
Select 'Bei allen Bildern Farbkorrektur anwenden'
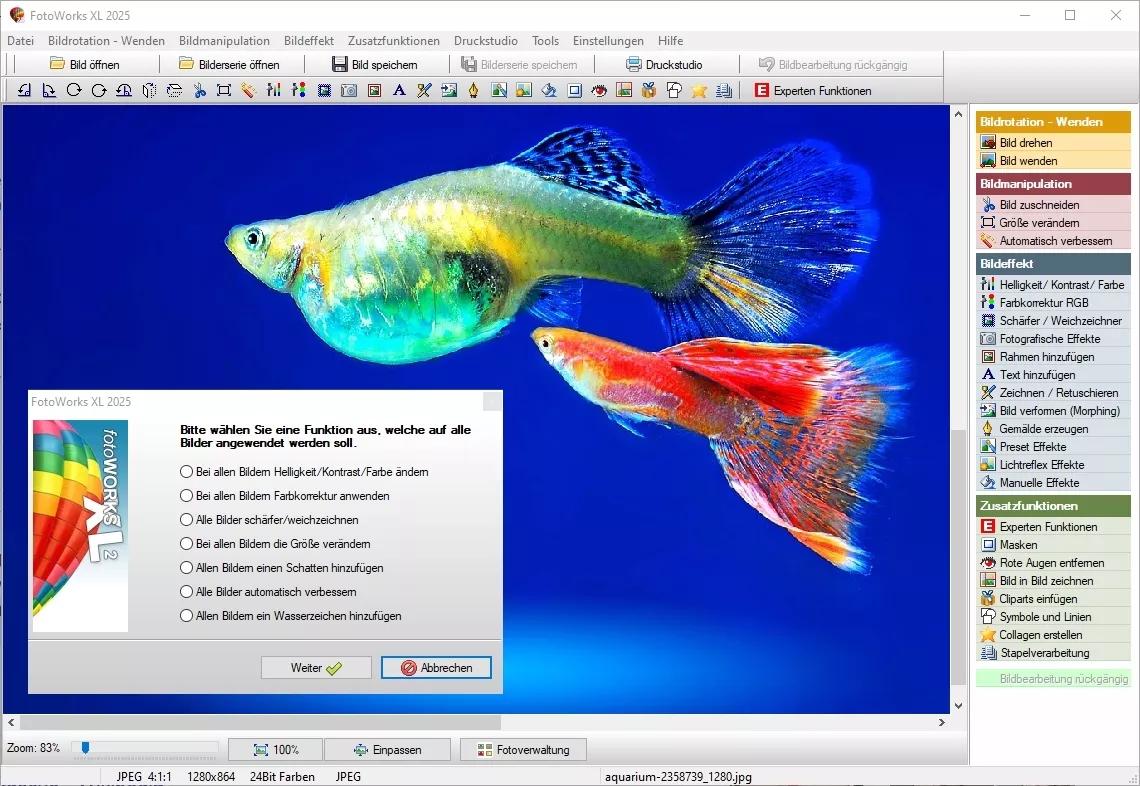click(x=285, y=496)
